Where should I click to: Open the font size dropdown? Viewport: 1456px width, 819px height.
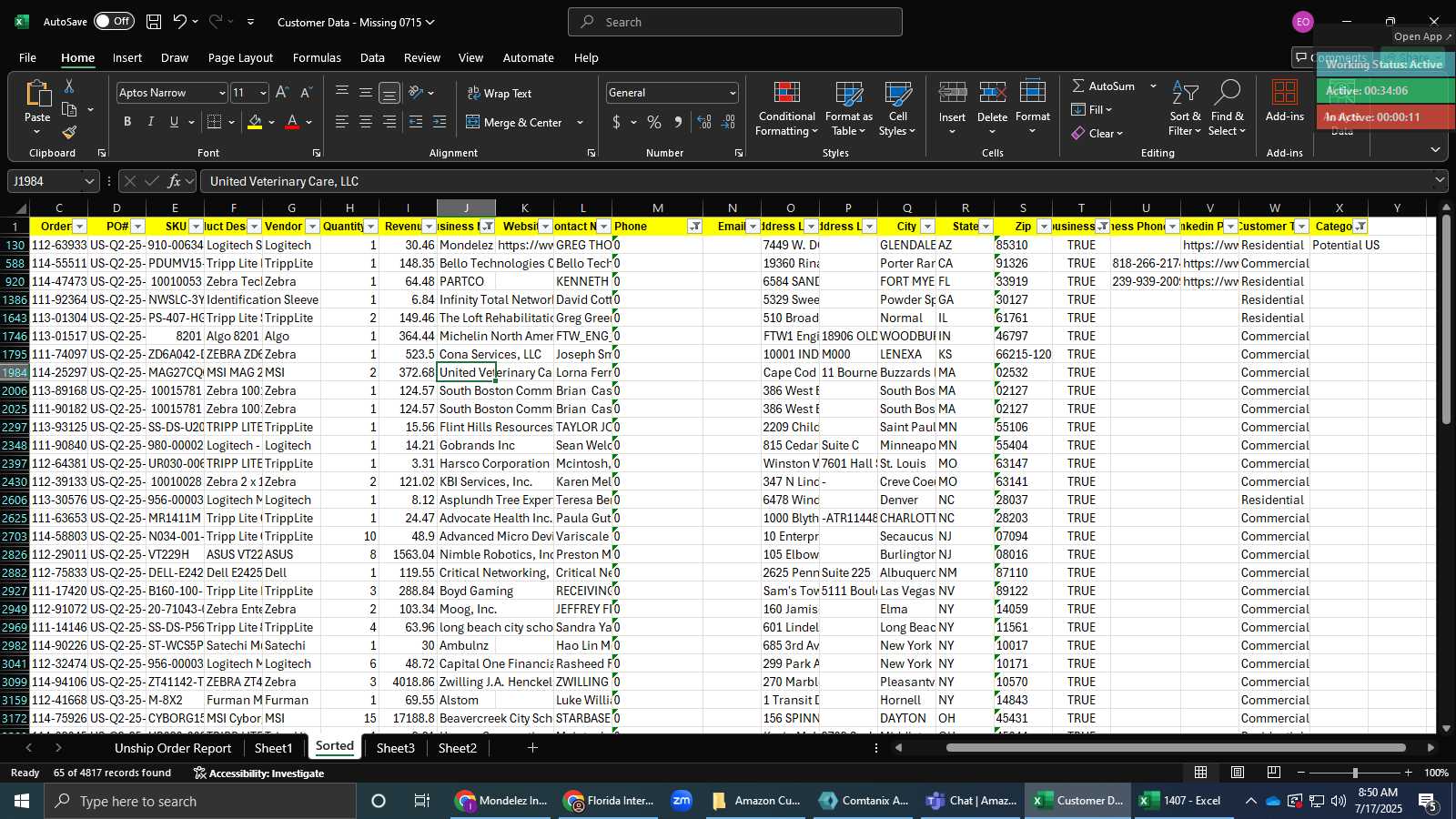[263, 93]
